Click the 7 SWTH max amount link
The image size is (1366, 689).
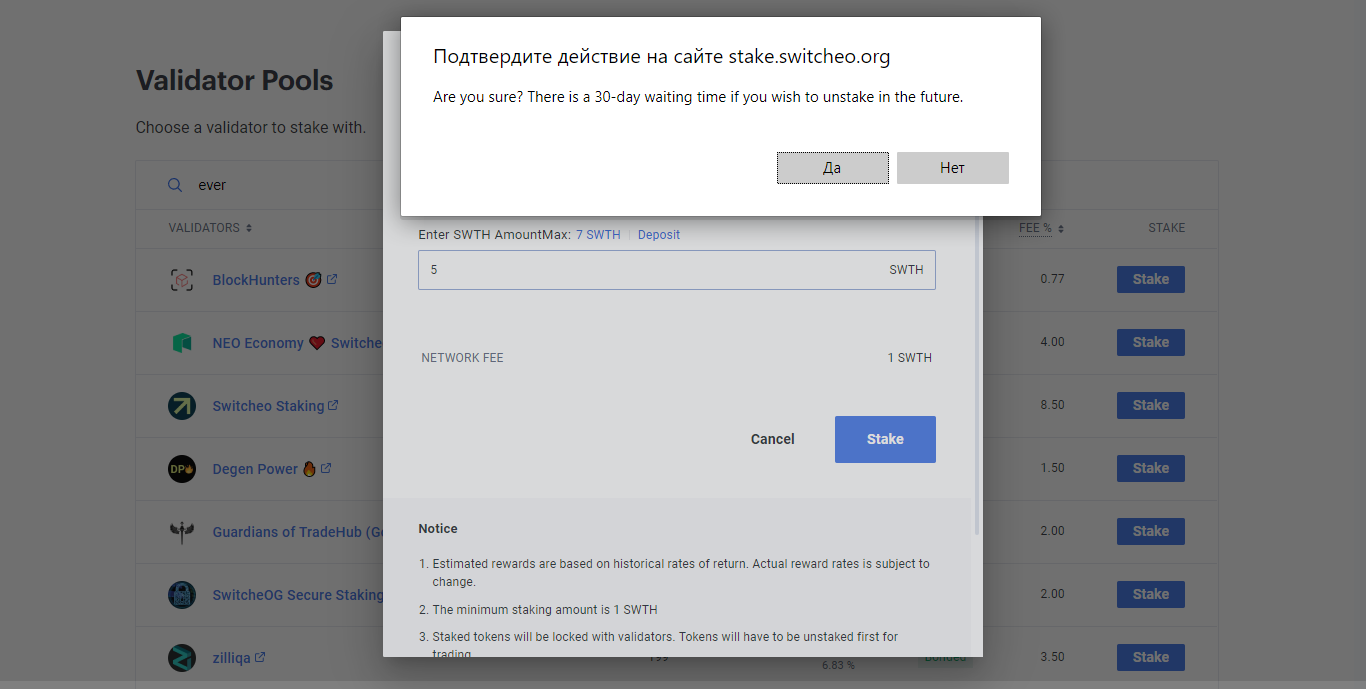point(598,235)
